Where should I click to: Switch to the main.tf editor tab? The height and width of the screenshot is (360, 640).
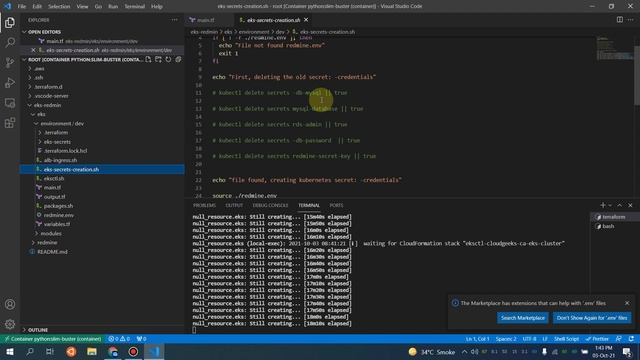coord(205,20)
